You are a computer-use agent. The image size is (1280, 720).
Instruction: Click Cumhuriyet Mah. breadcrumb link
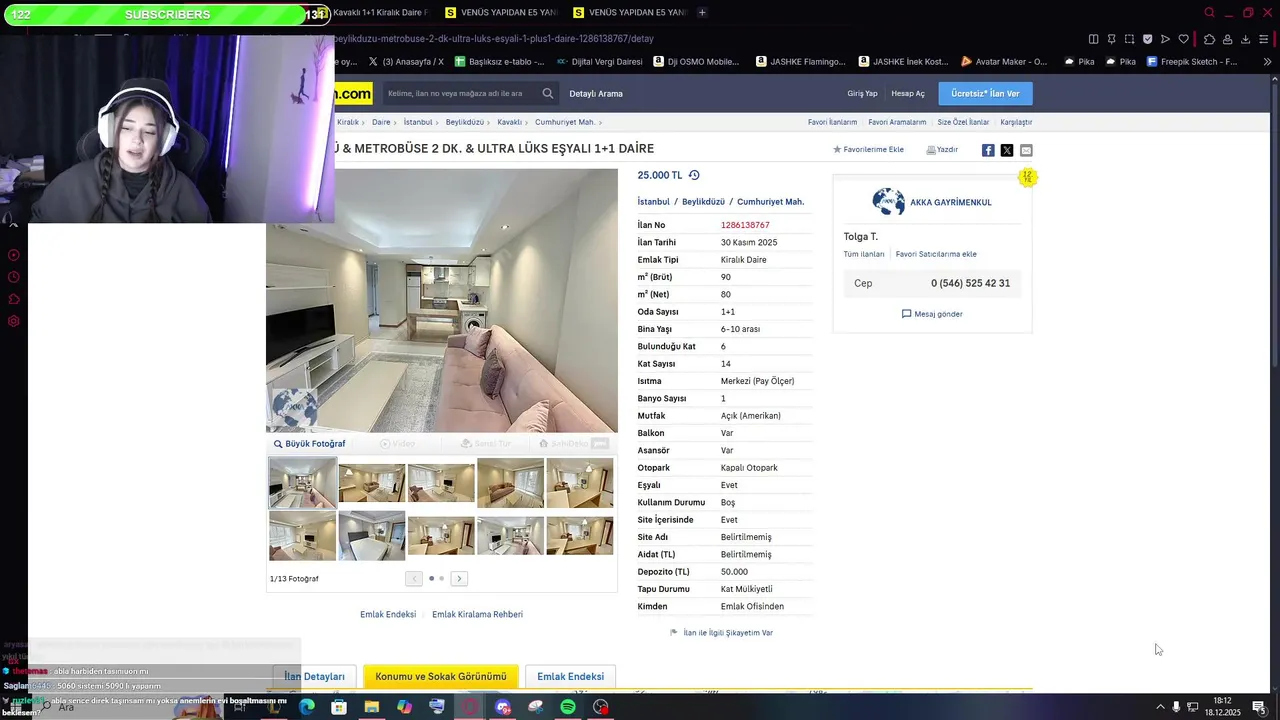click(x=565, y=122)
